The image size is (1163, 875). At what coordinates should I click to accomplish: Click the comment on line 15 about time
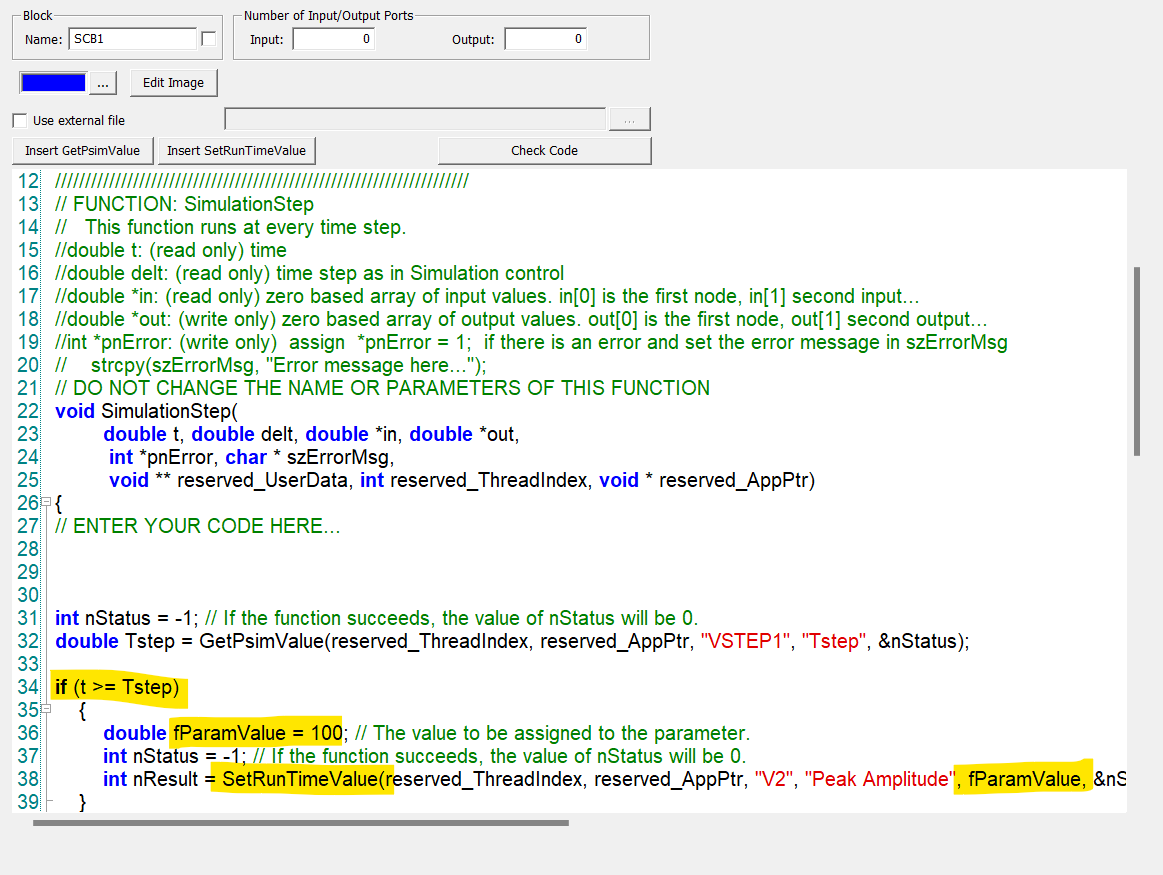click(x=171, y=250)
